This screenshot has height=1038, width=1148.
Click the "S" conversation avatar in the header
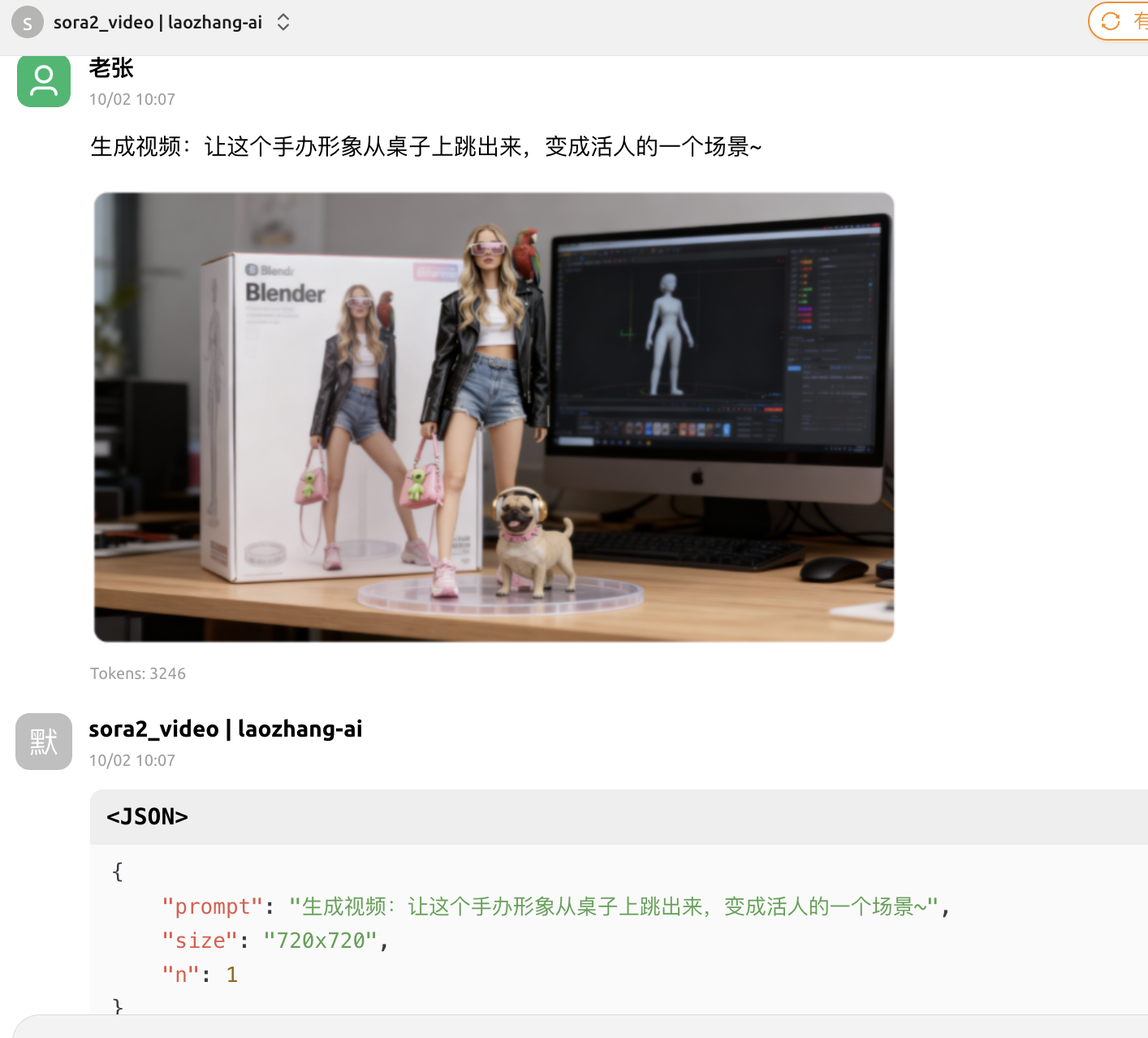pyautogui.click(x=27, y=22)
